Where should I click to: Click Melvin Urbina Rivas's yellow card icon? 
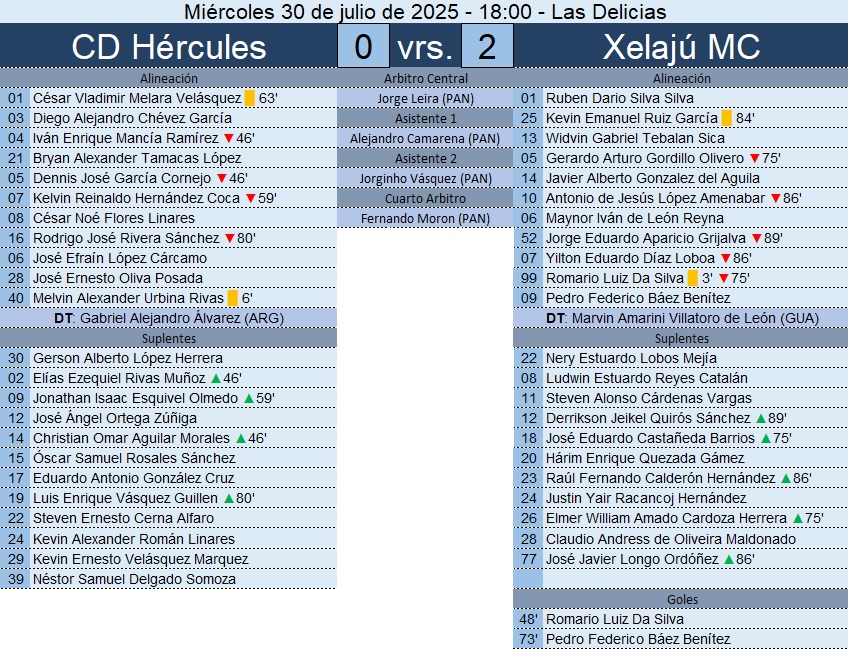232,298
